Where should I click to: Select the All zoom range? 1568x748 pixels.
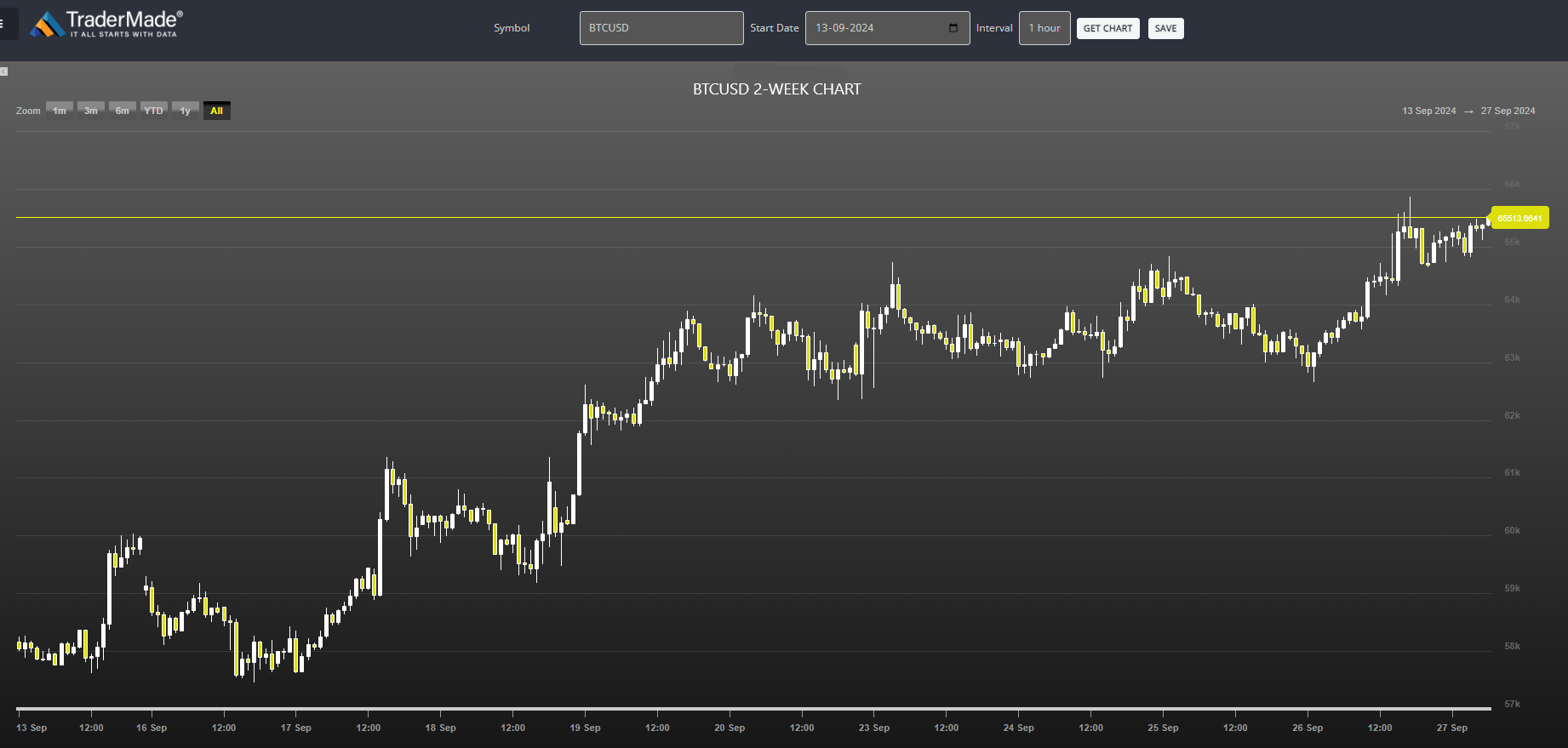217,111
